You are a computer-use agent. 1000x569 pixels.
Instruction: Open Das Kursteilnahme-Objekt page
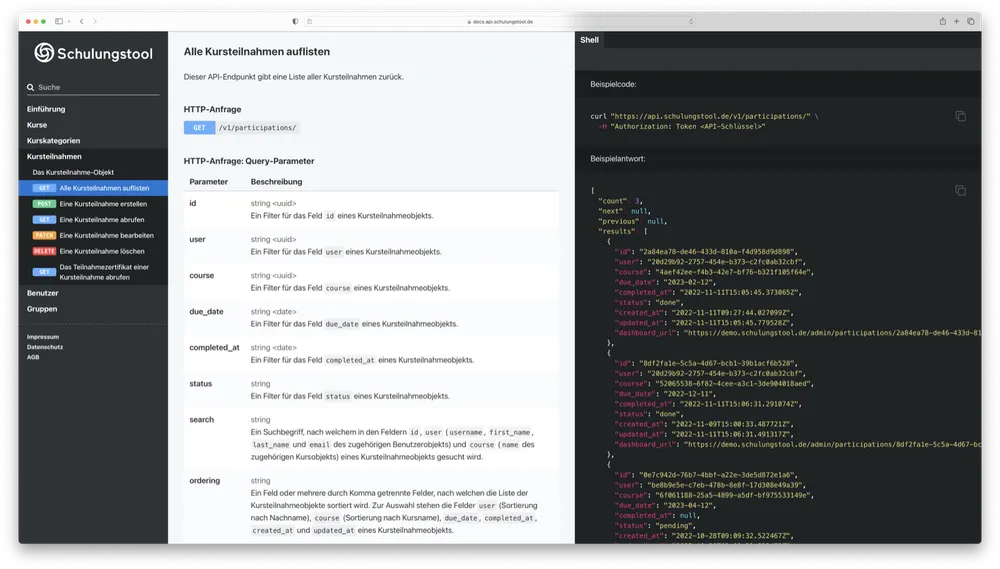pyautogui.click(x=73, y=172)
